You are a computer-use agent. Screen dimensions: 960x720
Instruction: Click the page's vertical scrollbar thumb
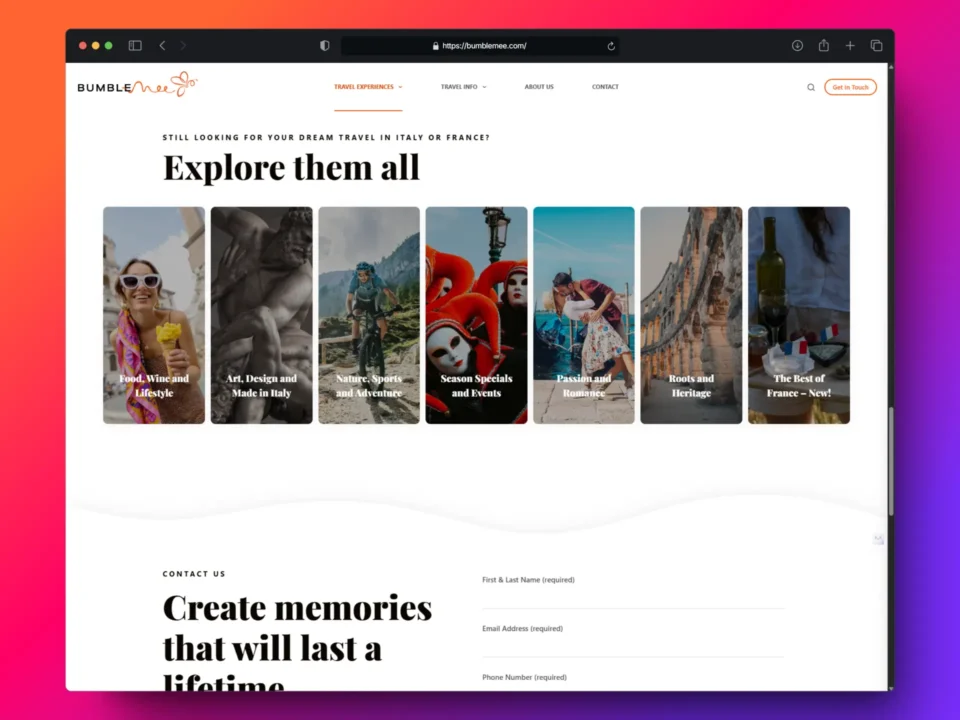pyautogui.click(x=891, y=460)
